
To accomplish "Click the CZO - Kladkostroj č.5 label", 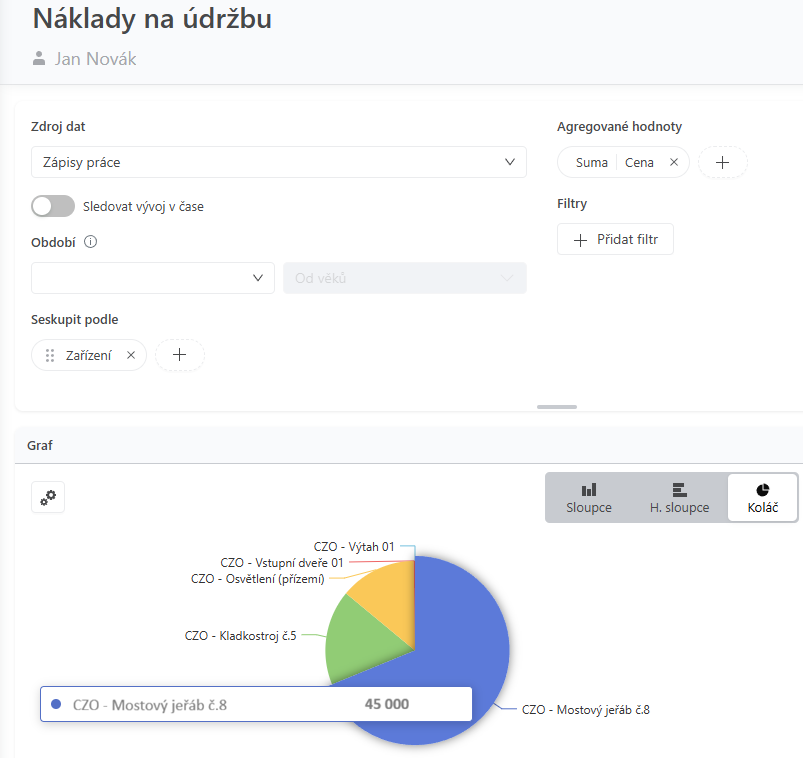I will (240, 636).
